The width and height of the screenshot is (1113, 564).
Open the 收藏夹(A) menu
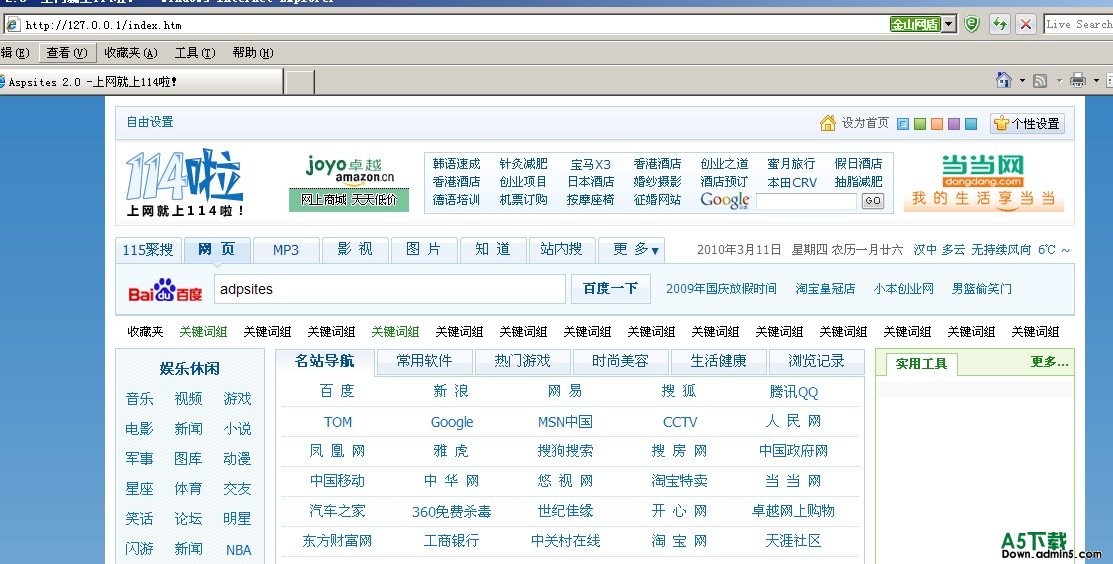pos(131,52)
